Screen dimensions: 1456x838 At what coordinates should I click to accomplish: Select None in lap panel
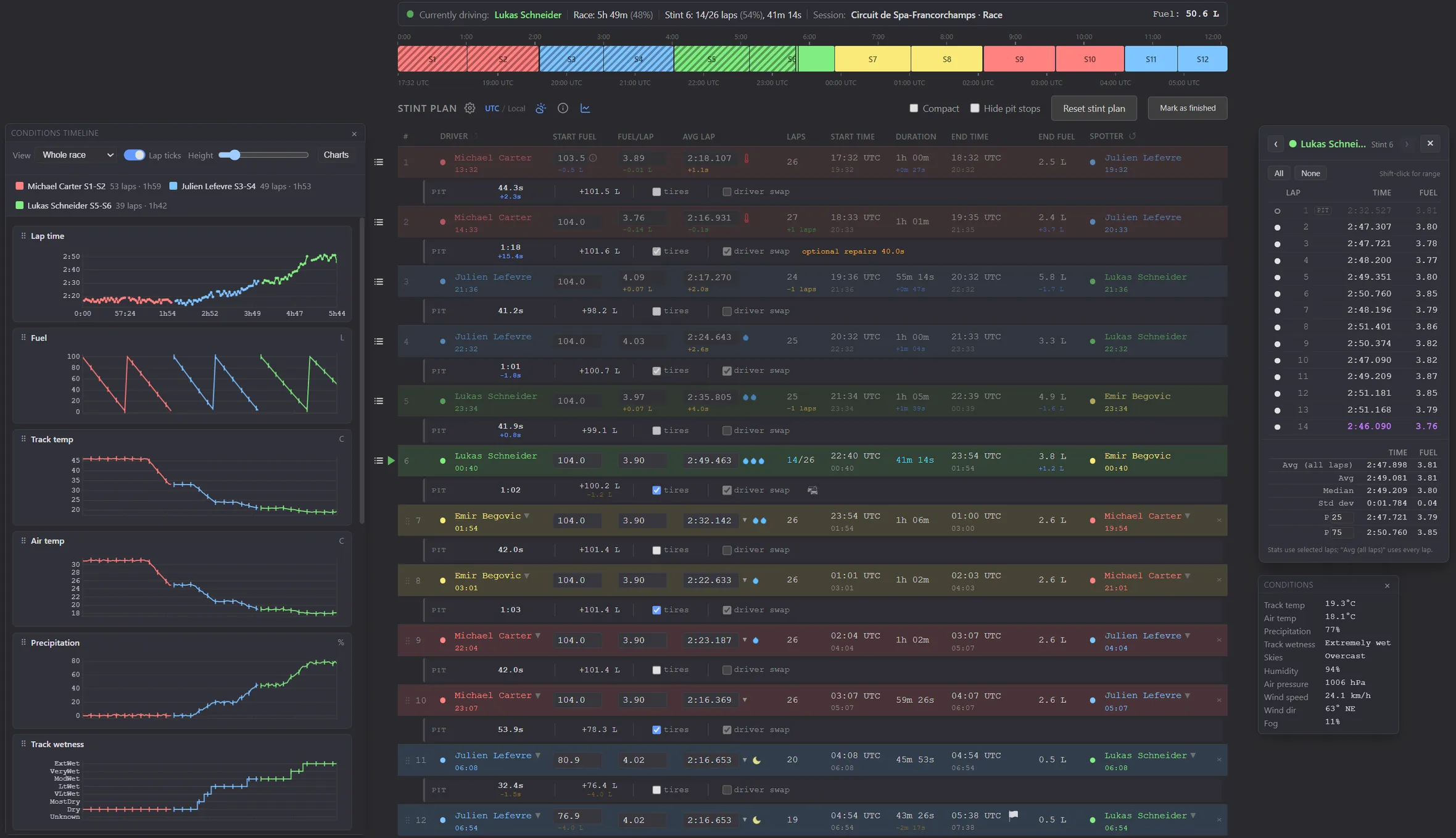1310,173
